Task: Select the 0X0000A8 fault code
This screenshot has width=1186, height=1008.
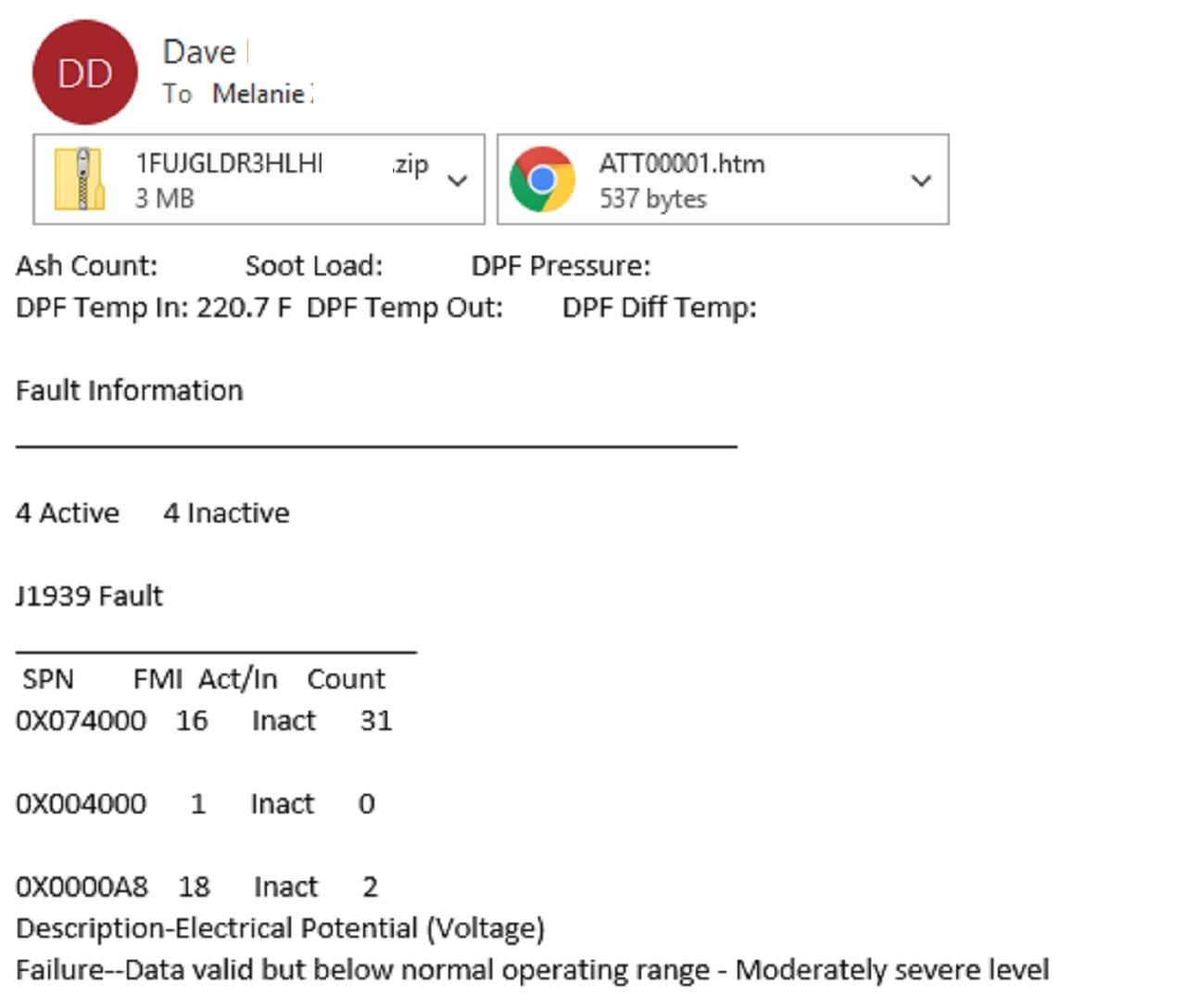Action: tap(82, 887)
